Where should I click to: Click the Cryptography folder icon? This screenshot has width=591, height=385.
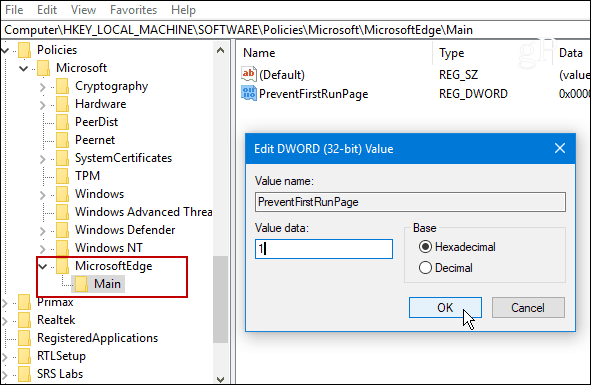point(62,86)
